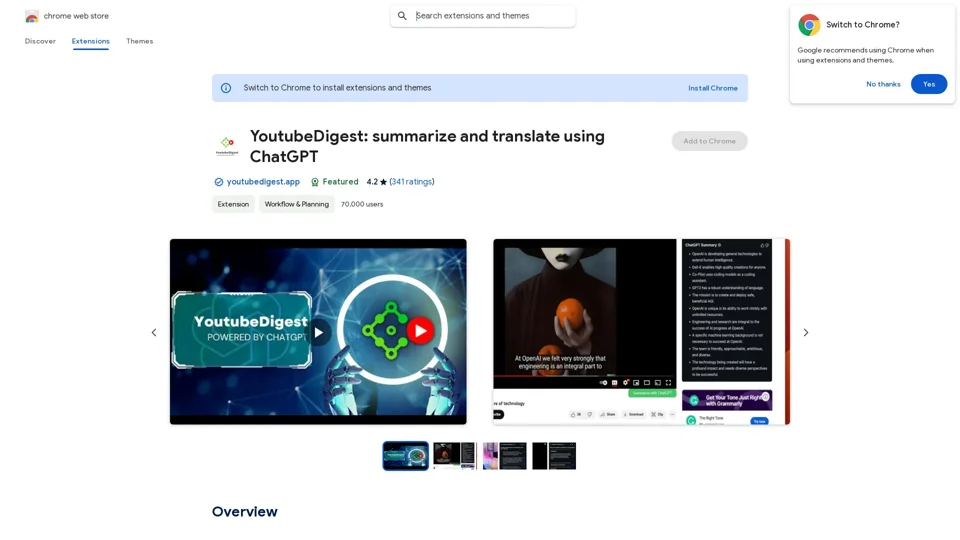
Task: Select the third carousel thumbnail
Action: (x=504, y=456)
